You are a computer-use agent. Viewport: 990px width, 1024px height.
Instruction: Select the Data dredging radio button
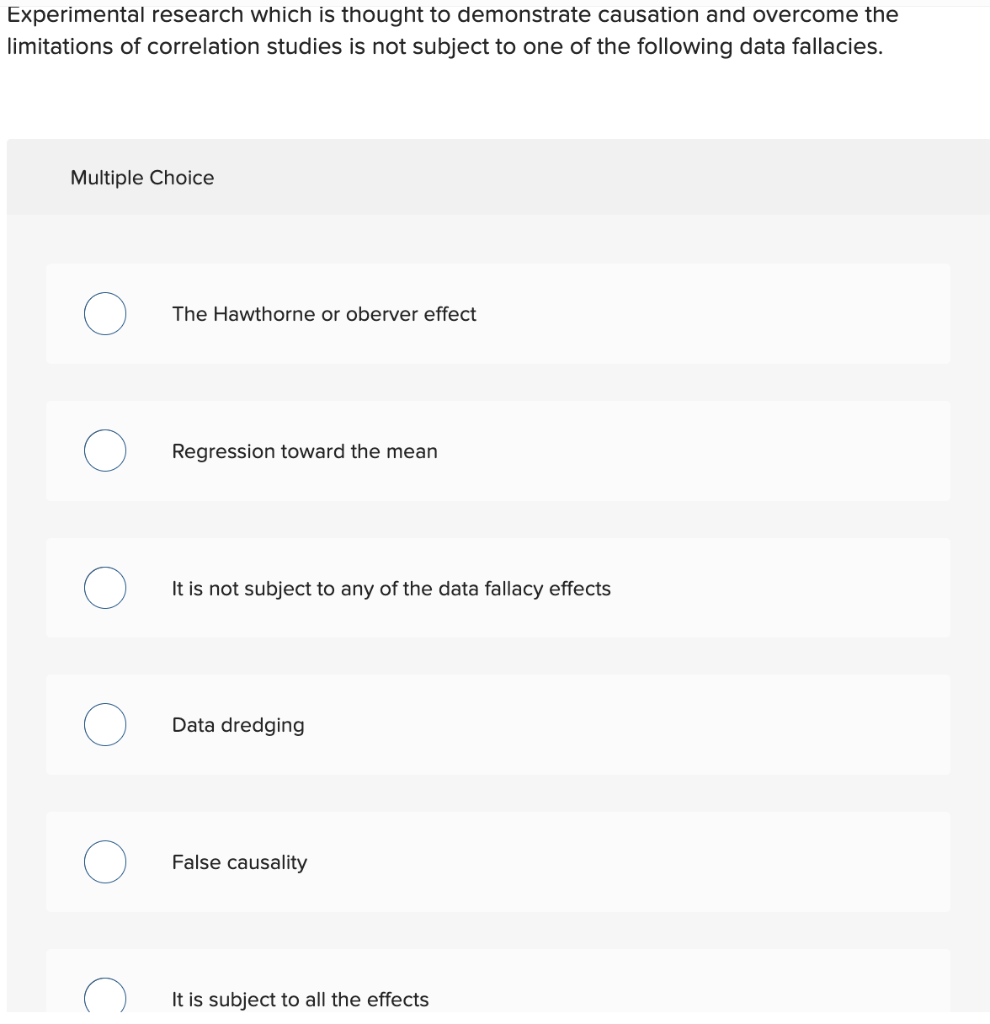point(105,725)
